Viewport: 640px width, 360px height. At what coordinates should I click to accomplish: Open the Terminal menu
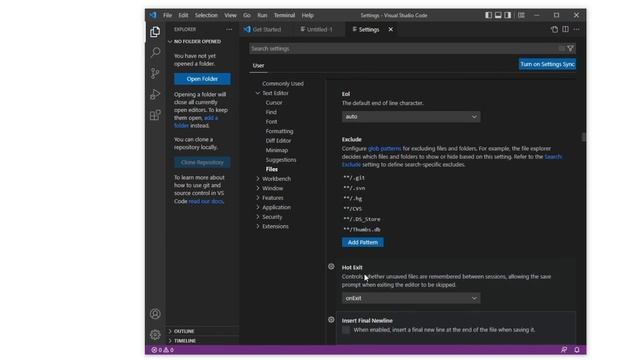[284, 15]
